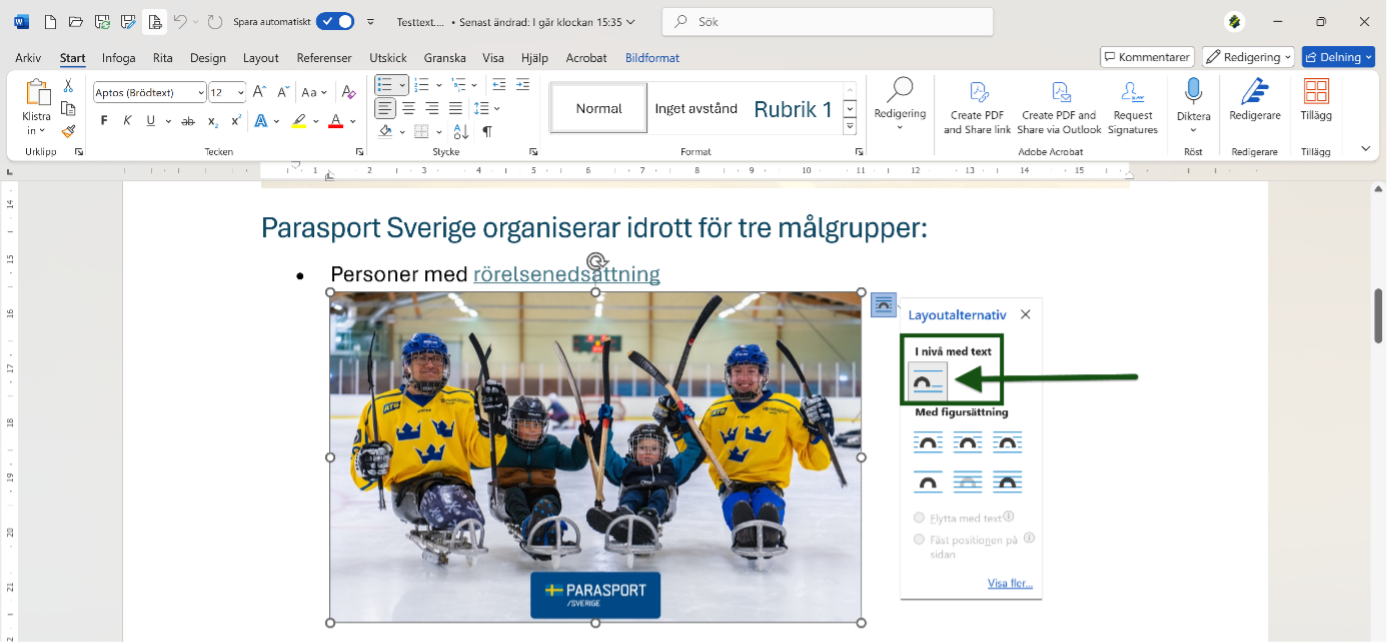The width and height of the screenshot is (1390, 644).
Task: Apply red font color
Action: click(x=336, y=121)
